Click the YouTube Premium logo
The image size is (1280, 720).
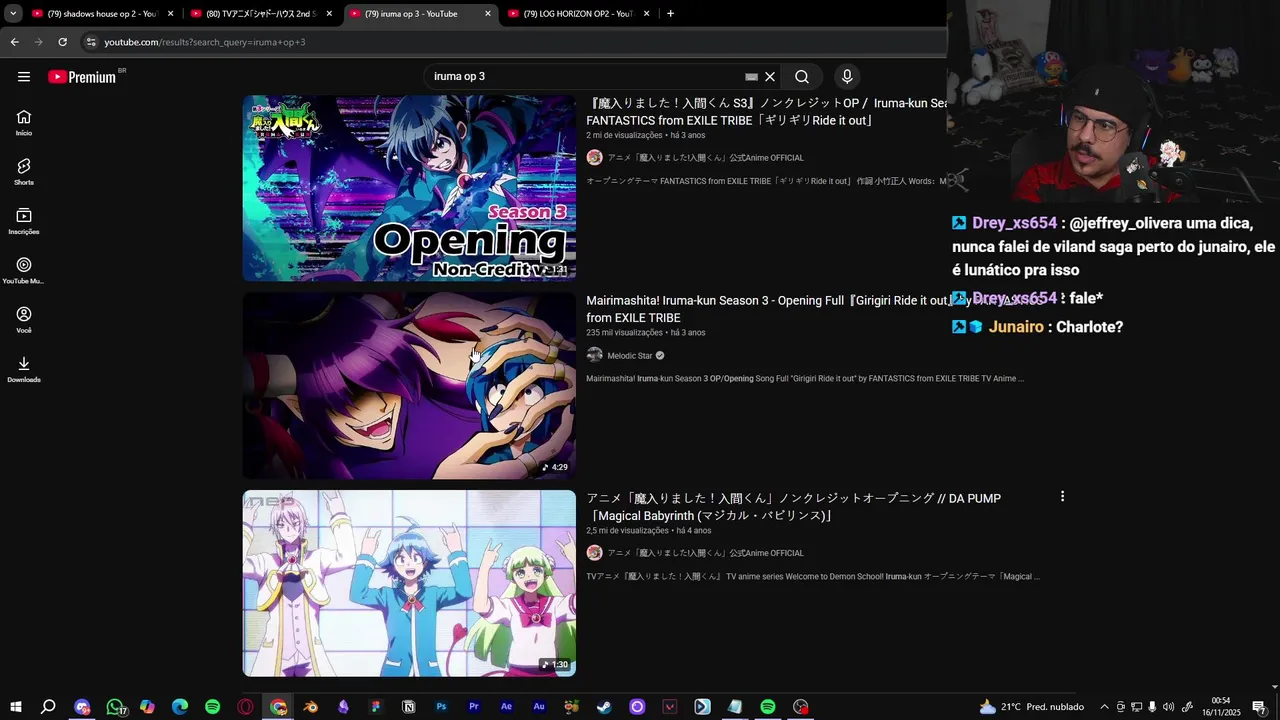point(82,77)
